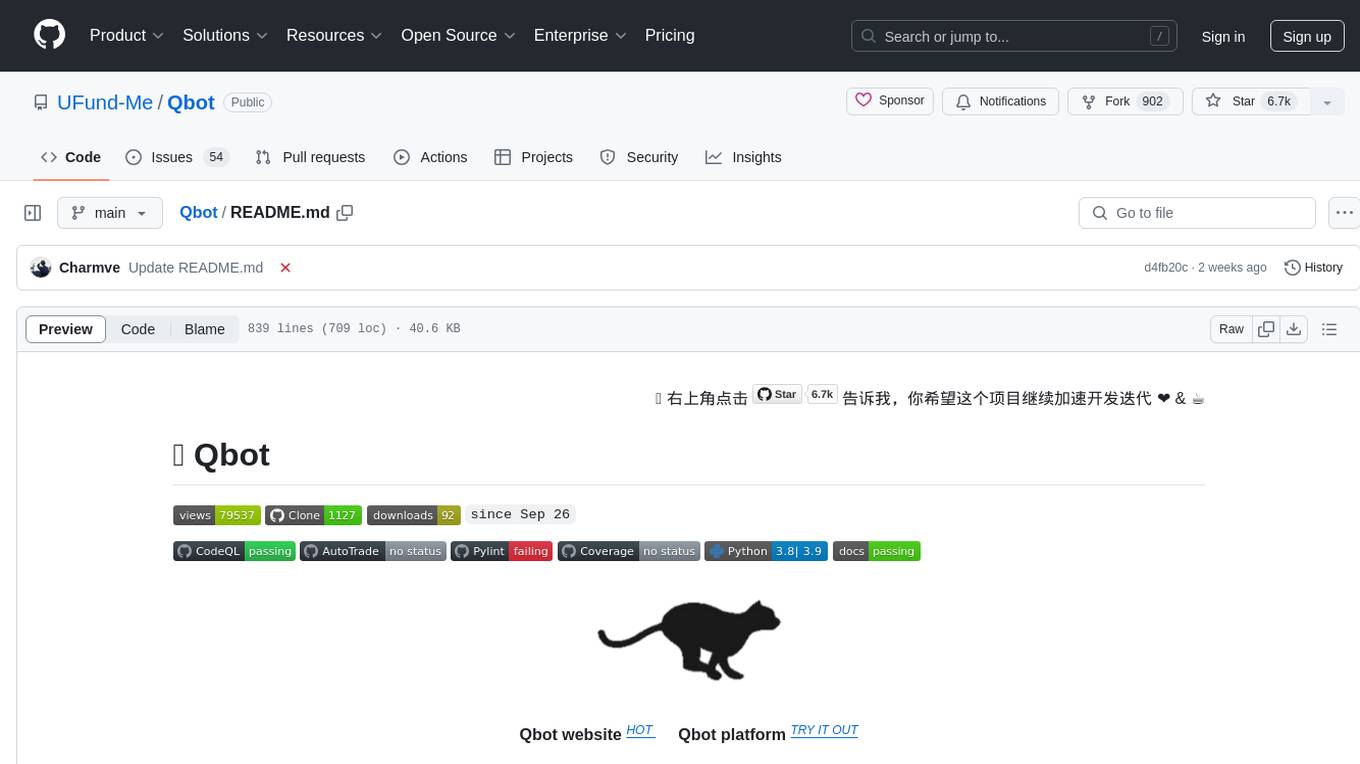Click the Clone 1127 badge
Image resolution: width=1360 pixels, height=764 pixels.
(313, 515)
